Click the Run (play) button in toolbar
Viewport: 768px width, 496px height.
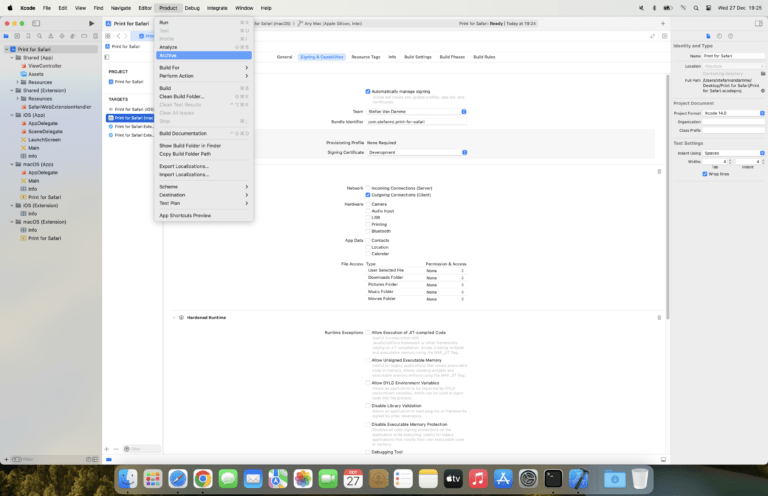coord(91,23)
